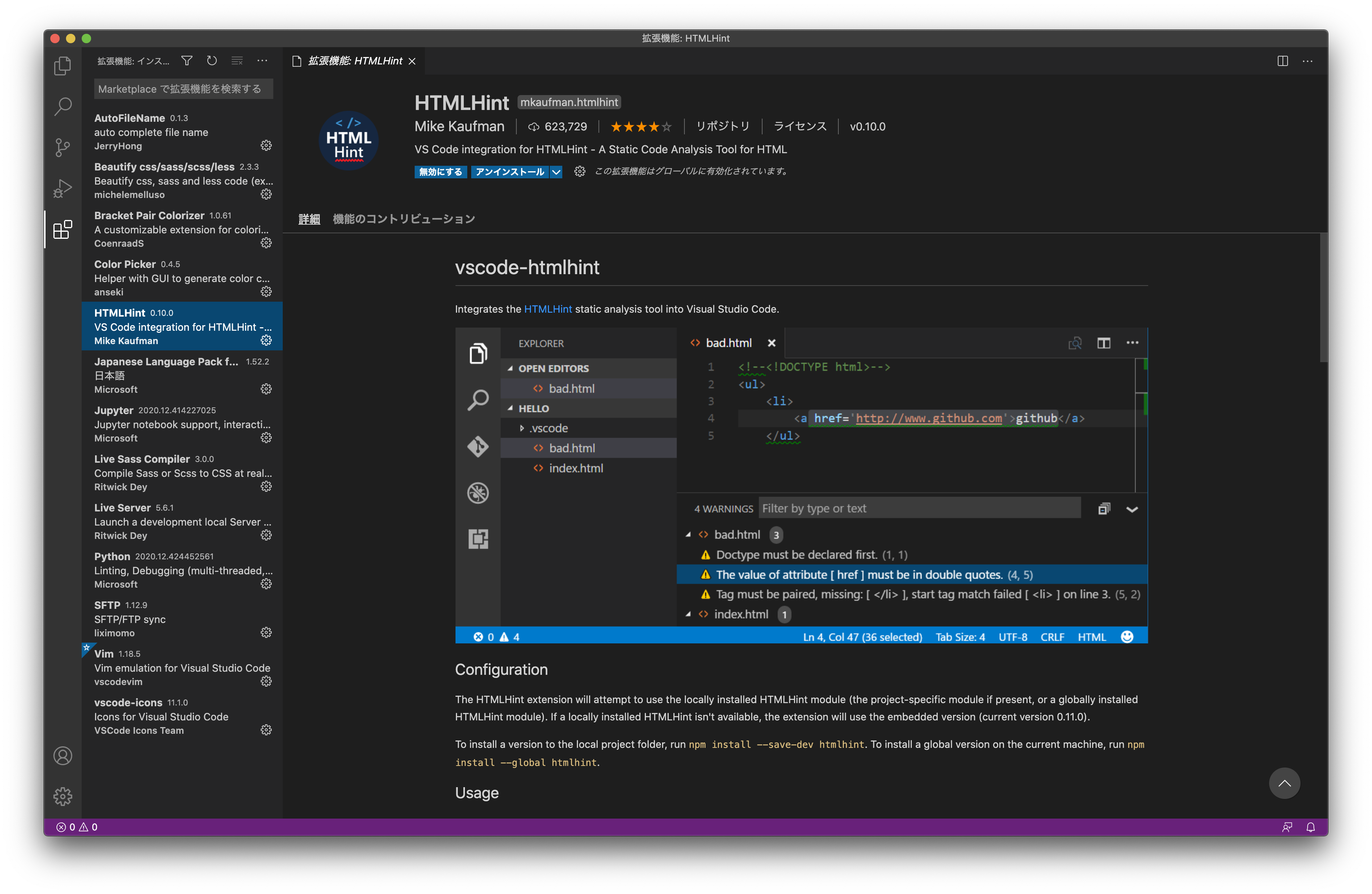Open Live Sass Compiler manage gear

pos(266,486)
